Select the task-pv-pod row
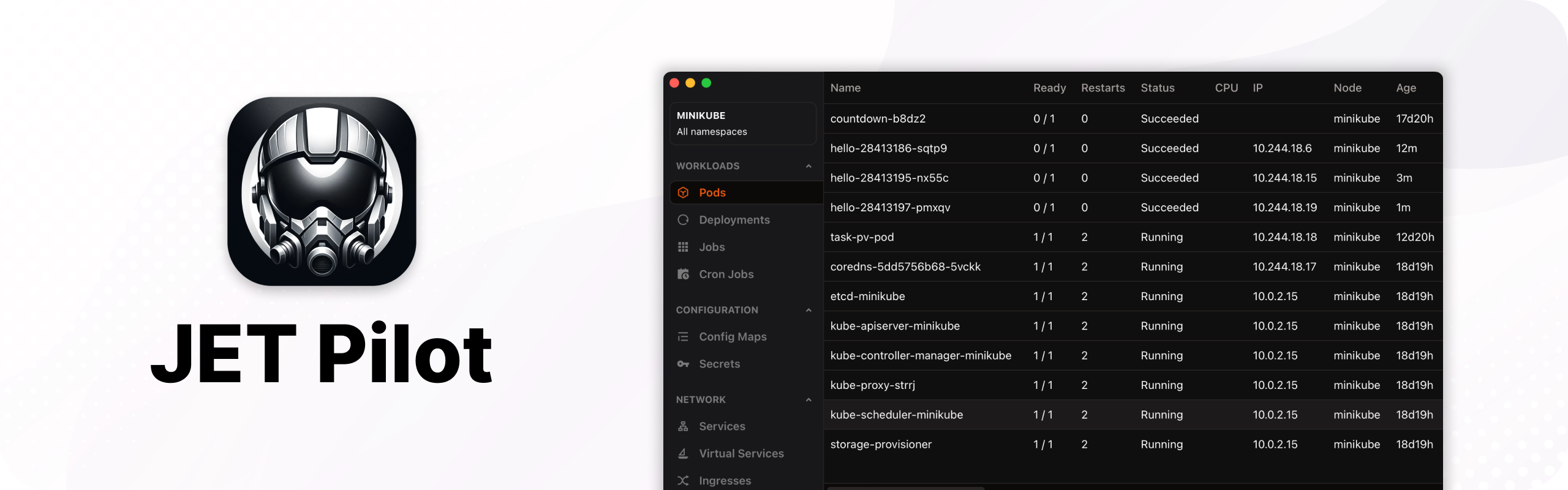The width and height of the screenshot is (1568, 490). pos(1133,237)
